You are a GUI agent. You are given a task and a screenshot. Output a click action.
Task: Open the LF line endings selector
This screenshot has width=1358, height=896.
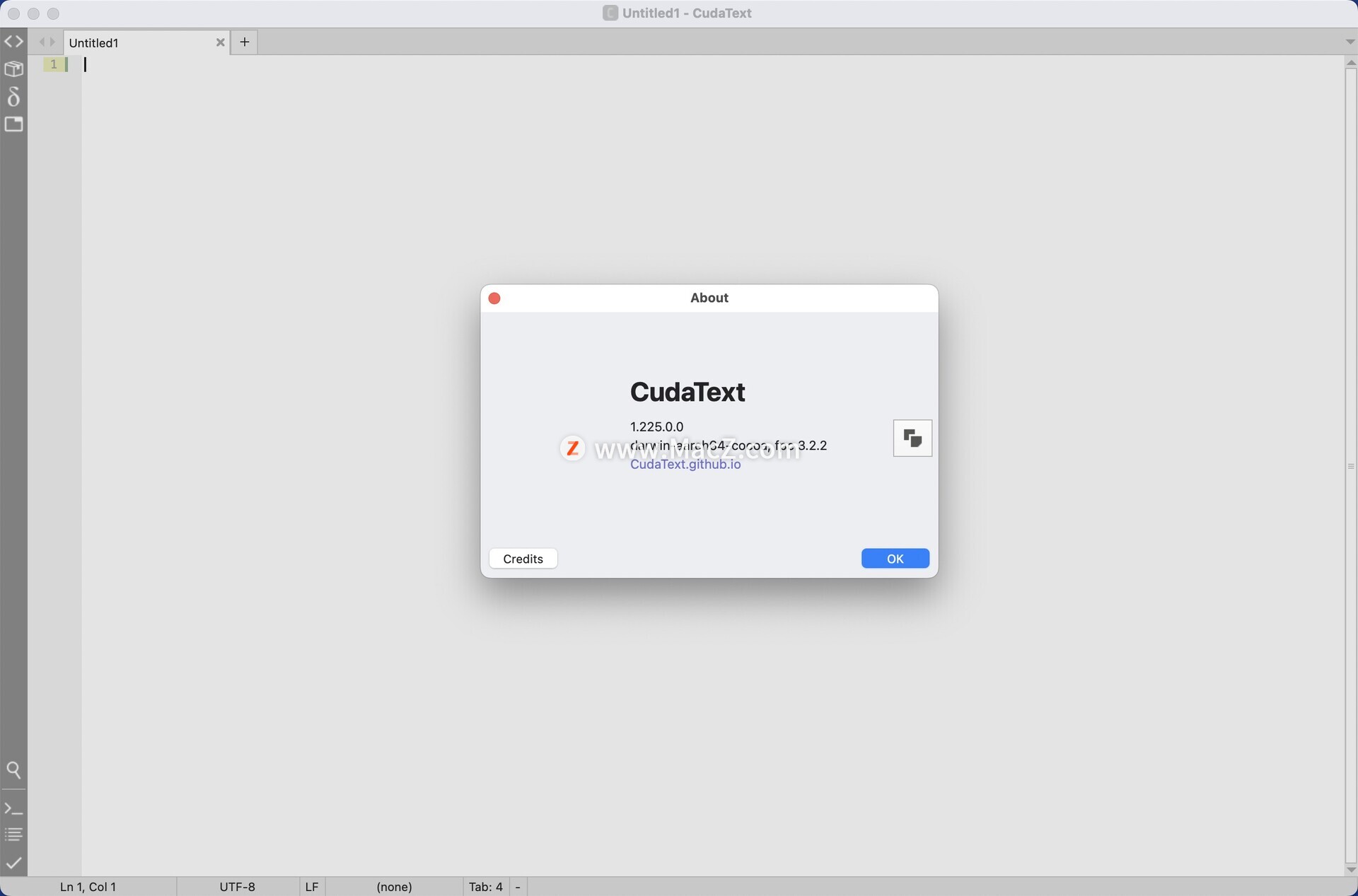pyautogui.click(x=311, y=887)
